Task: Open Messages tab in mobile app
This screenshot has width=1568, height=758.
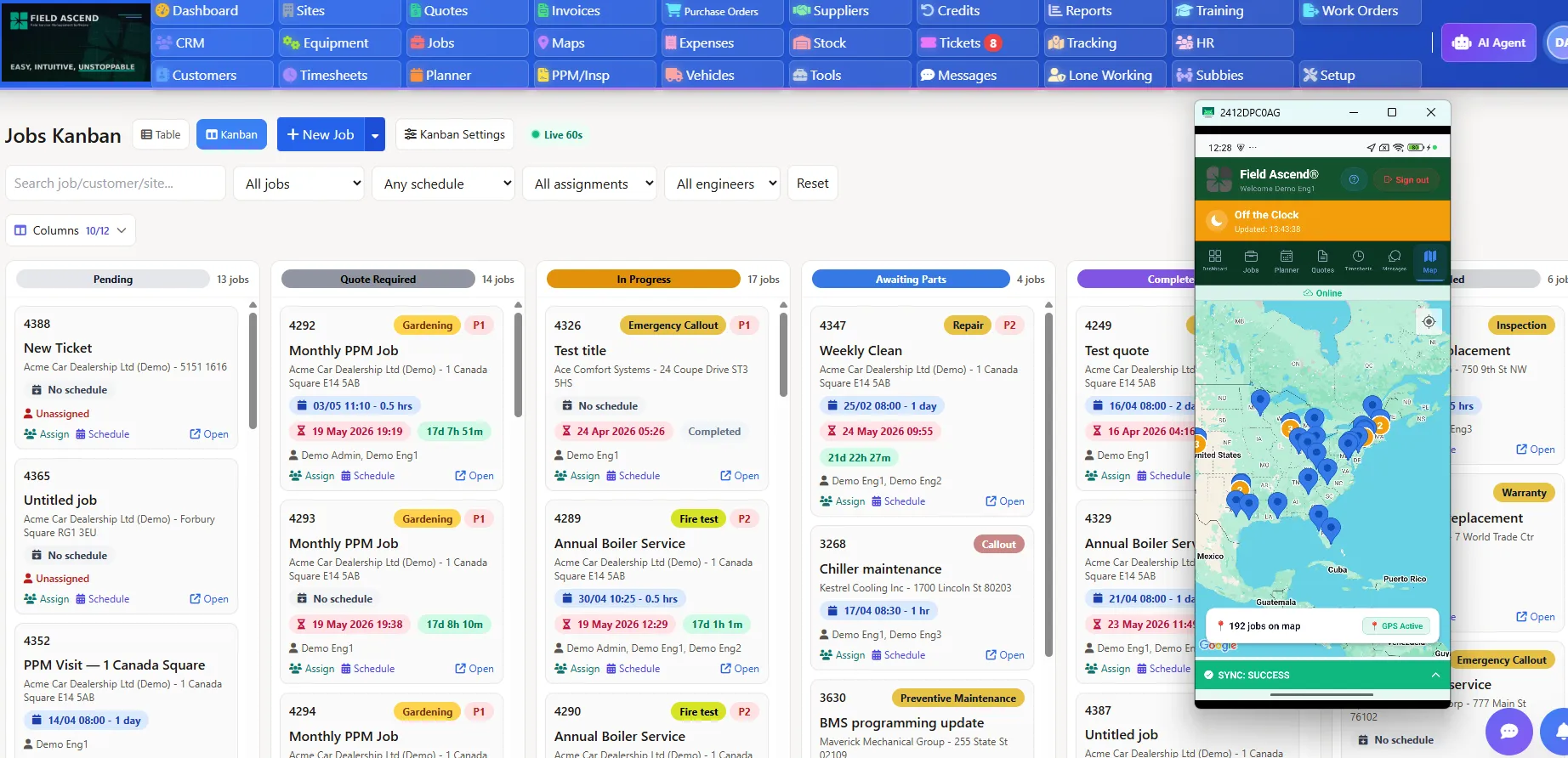Action: point(1395,261)
